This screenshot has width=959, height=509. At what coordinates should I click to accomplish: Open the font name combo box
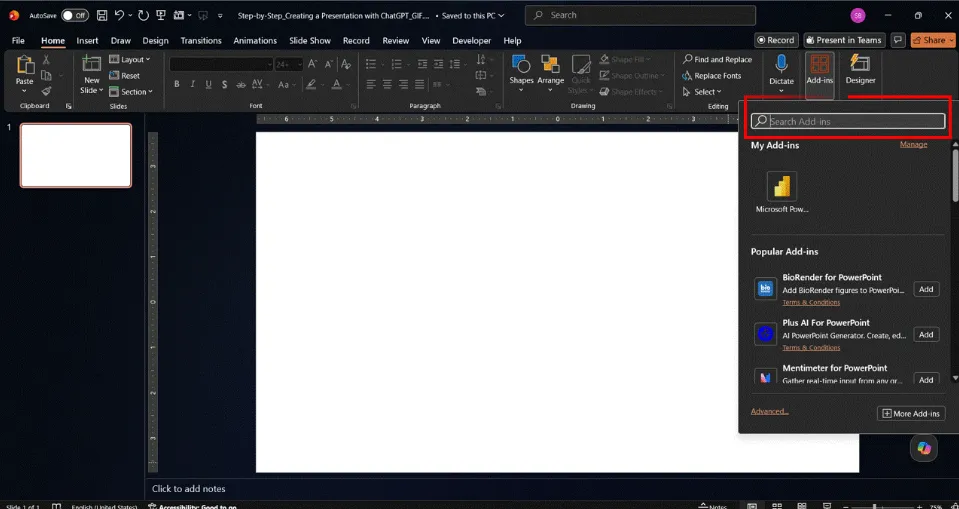221,64
